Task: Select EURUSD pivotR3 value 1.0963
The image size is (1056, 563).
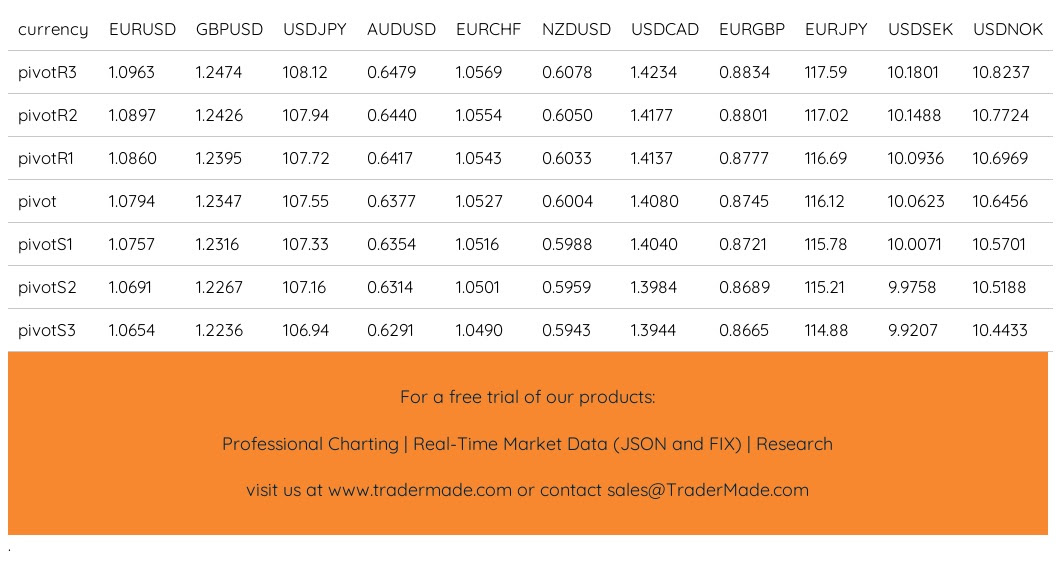Action: click(x=132, y=72)
